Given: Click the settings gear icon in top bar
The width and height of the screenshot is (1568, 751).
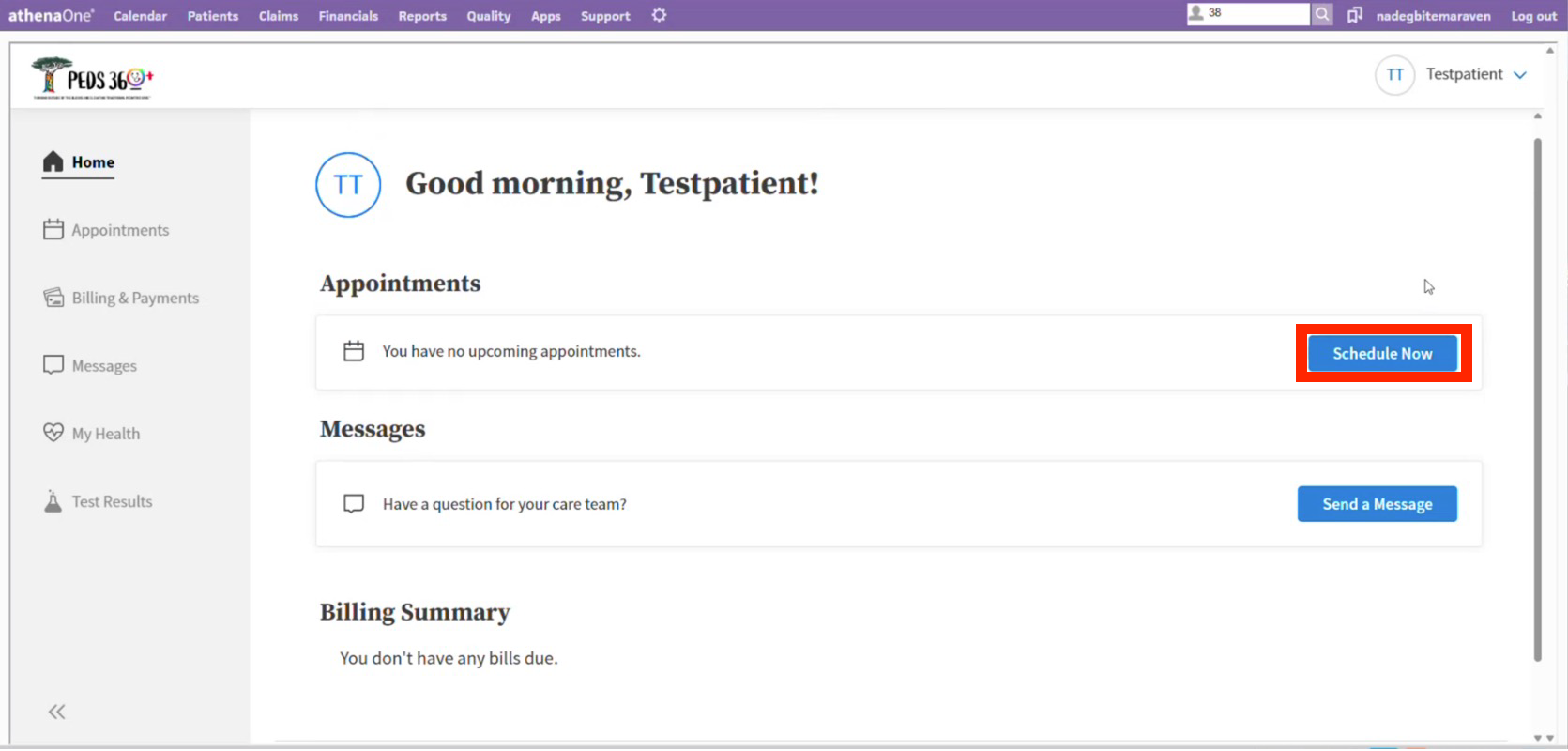Looking at the screenshot, I should (659, 15).
